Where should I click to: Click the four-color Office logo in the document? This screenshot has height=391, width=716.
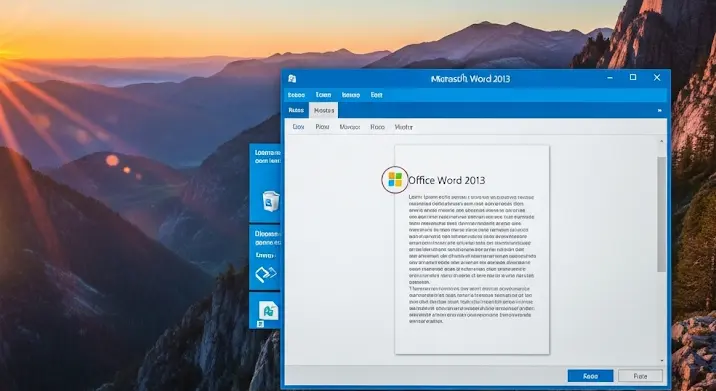click(395, 180)
